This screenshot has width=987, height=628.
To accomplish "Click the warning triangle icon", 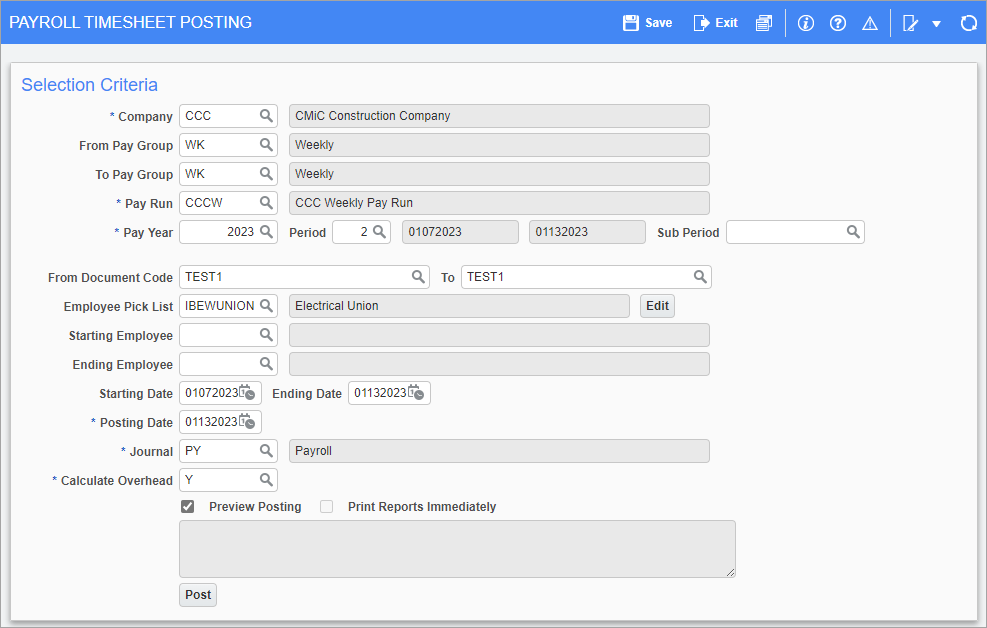I will [x=870, y=22].
